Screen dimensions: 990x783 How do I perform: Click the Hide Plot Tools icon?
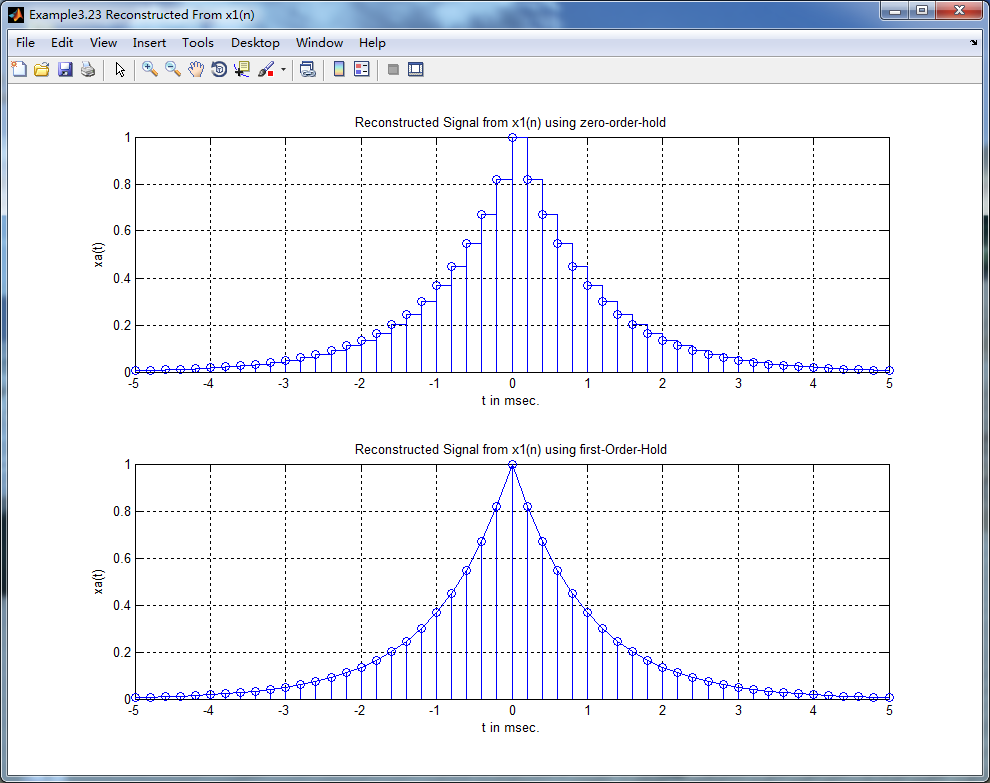393,69
